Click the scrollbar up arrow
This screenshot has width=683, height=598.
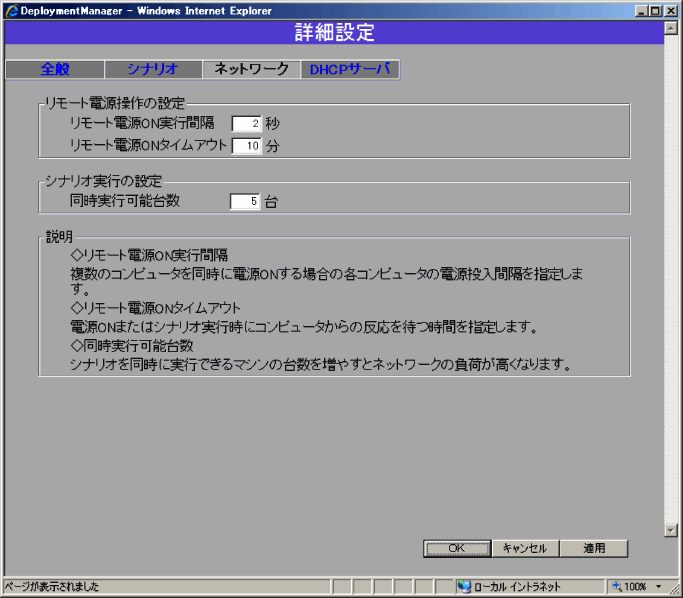click(671, 29)
